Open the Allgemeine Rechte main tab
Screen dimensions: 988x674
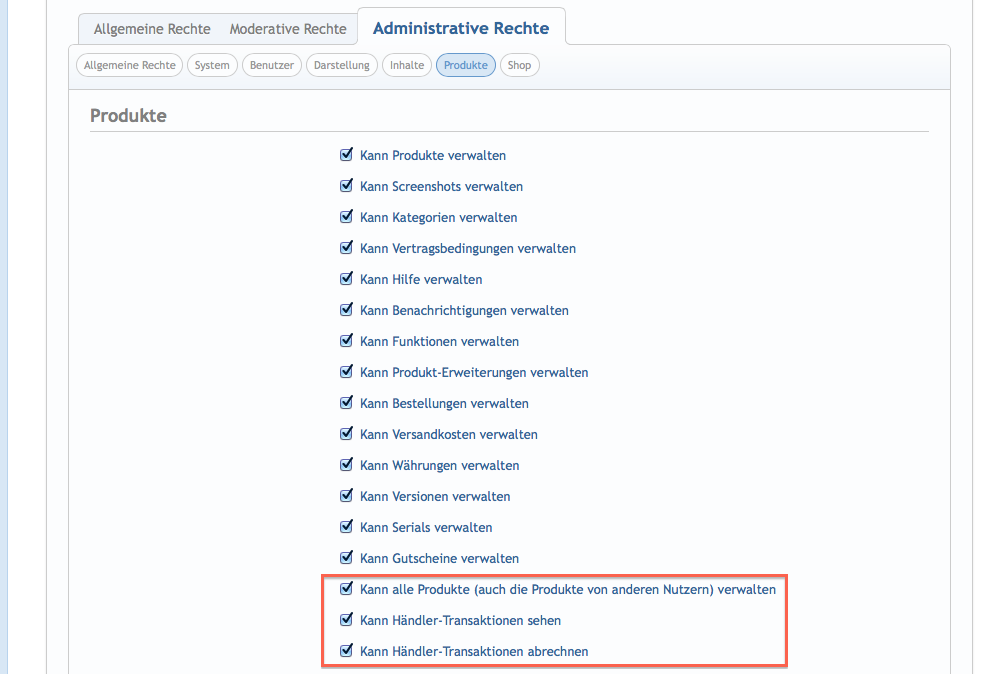(x=152, y=29)
